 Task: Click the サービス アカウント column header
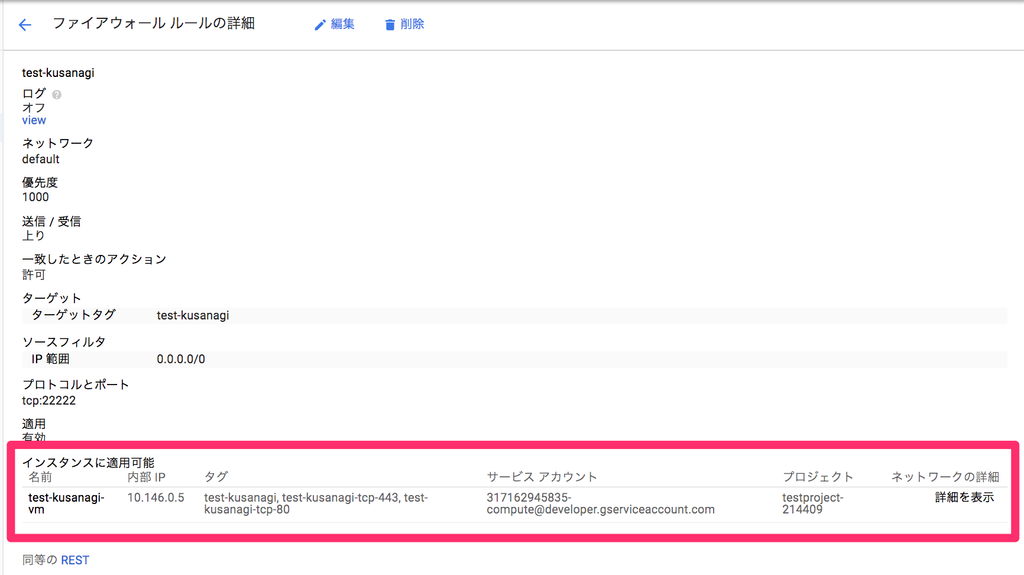point(542,477)
